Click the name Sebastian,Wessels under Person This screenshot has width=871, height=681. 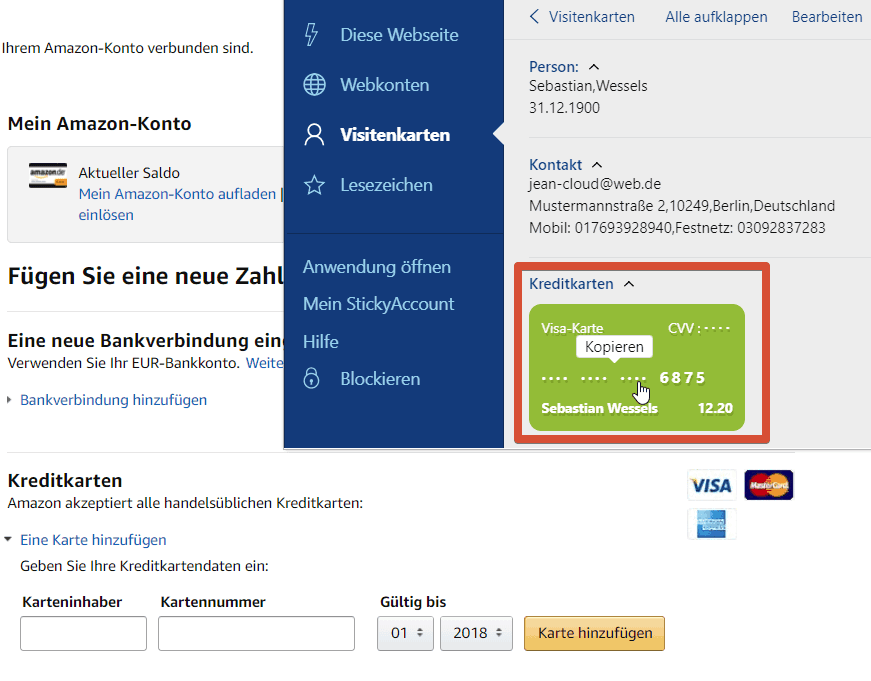[x=588, y=86]
